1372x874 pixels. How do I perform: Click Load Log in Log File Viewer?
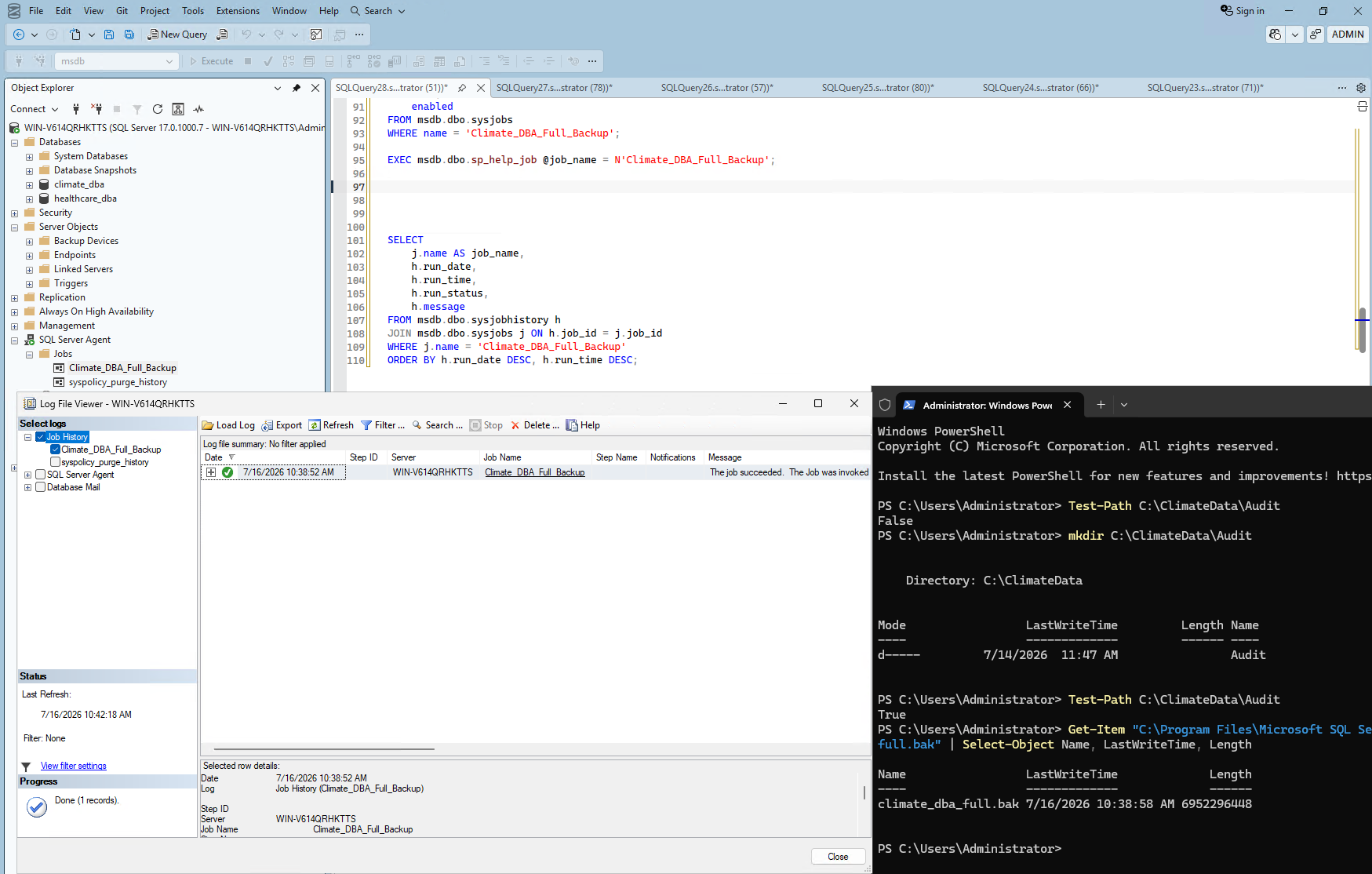tap(228, 425)
